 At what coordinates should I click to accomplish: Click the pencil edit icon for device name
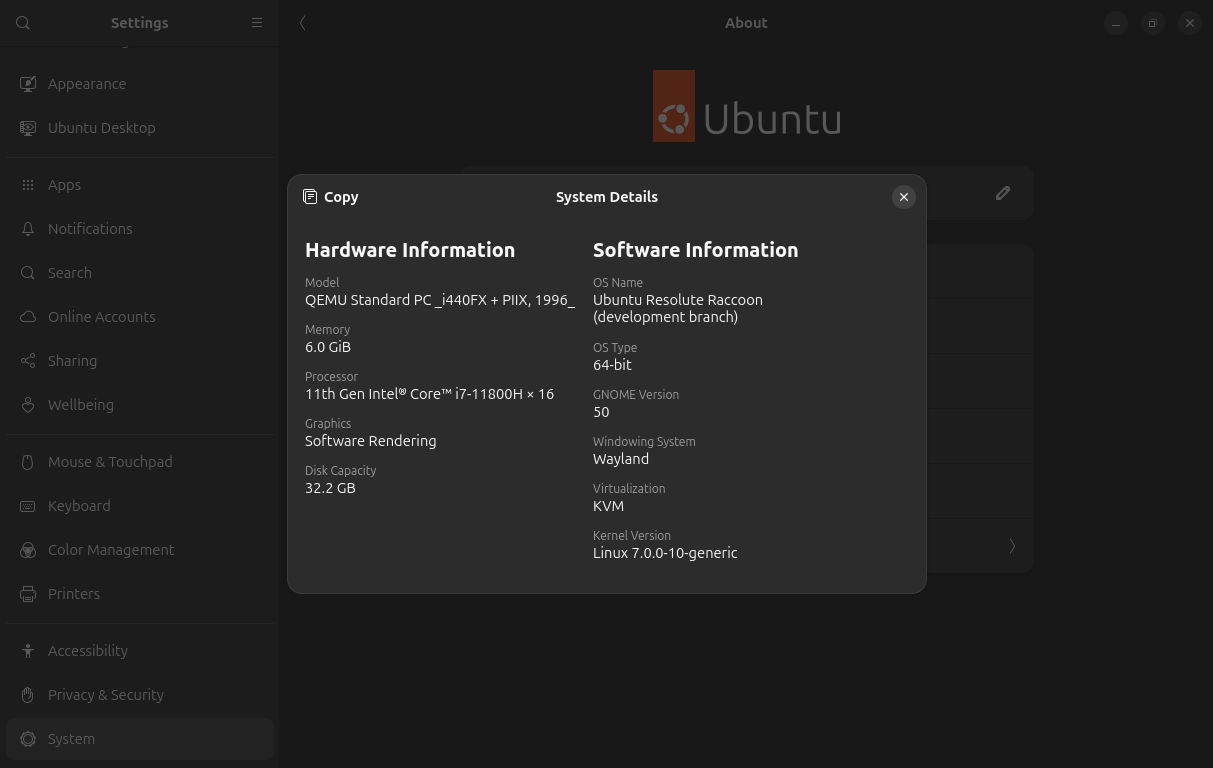click(1002, 193)
